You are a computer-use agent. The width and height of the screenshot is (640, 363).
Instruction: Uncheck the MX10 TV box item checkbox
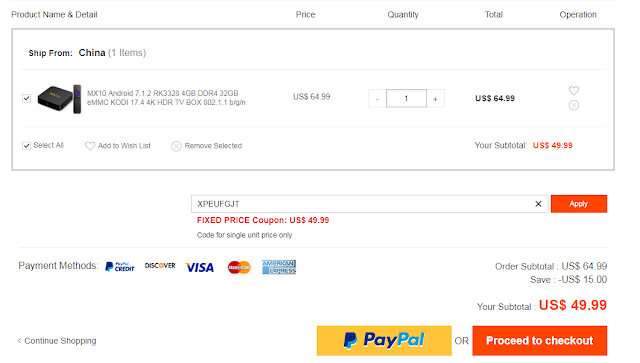[27, 98]
